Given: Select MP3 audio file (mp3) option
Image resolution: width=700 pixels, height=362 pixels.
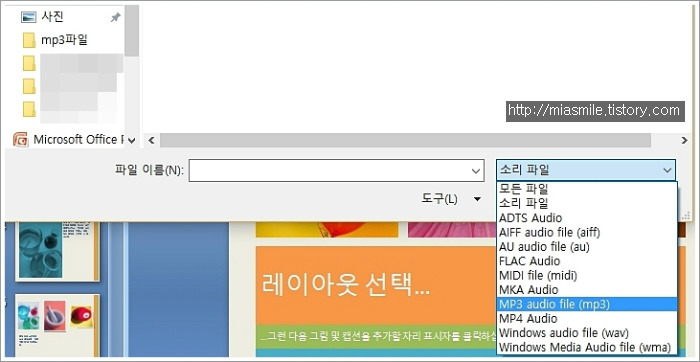Looking at the screenshot, I should [587, 304].
